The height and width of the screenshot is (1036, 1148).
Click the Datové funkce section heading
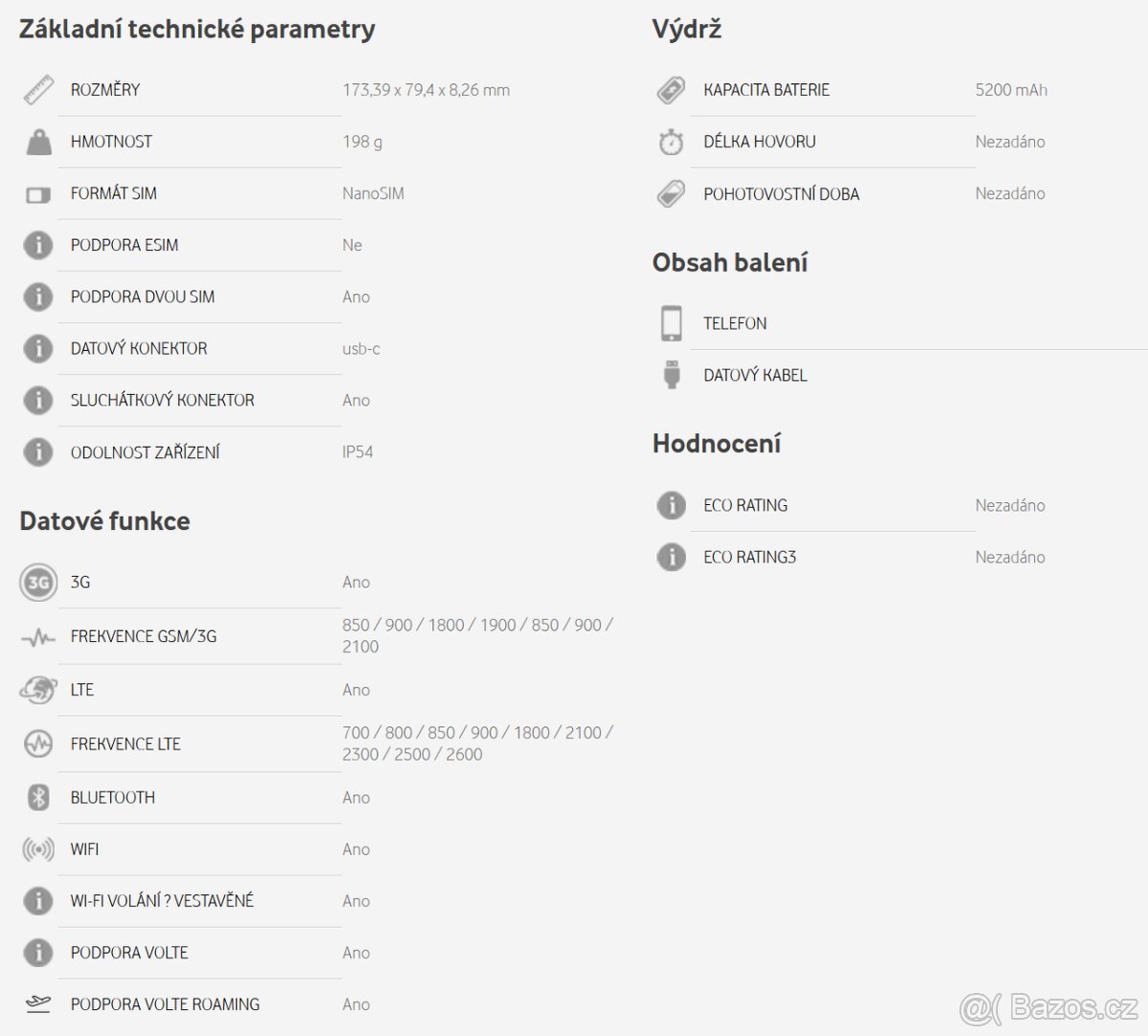pos(104,521)
